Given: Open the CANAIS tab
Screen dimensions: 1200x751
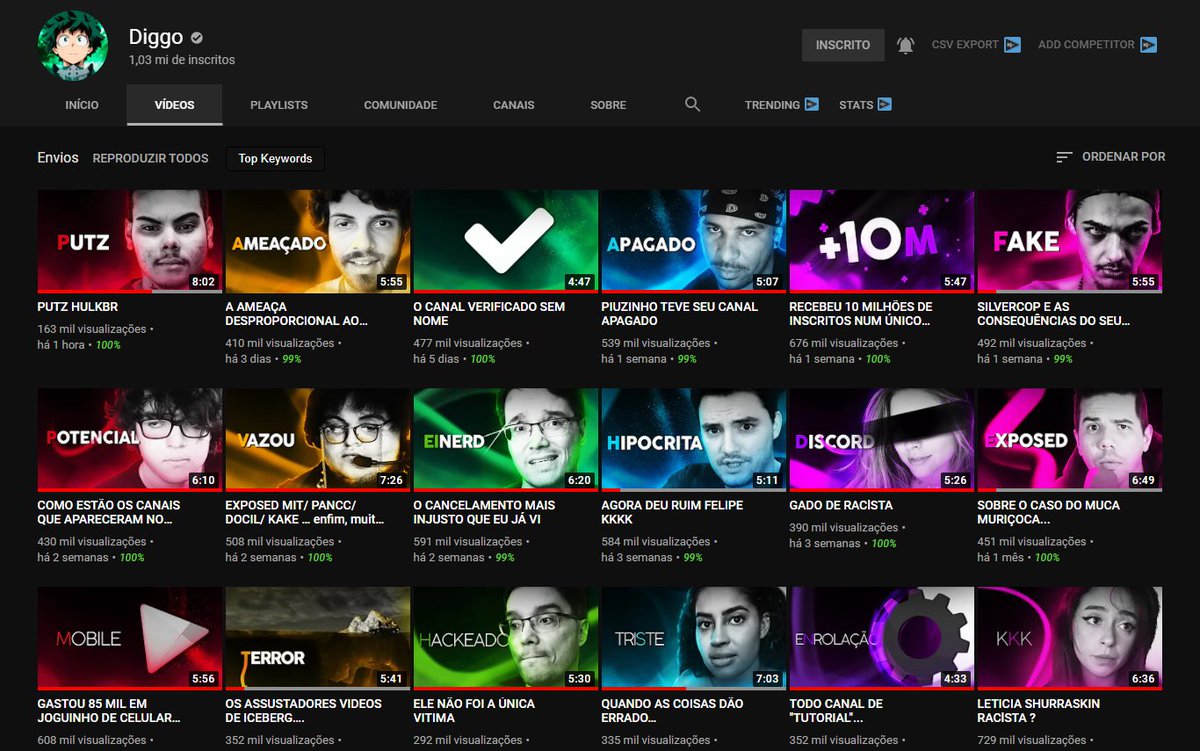Looking at the screenshot, I should (514, 105).
